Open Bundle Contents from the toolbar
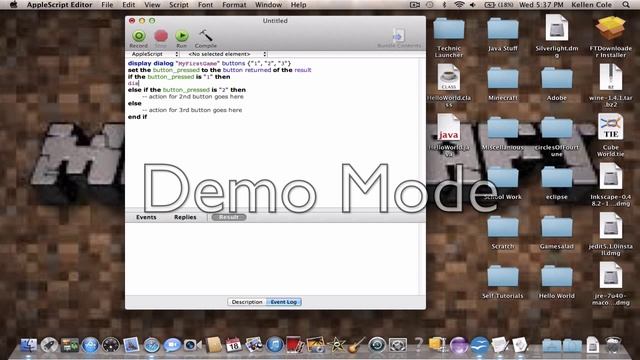The image size is (640, 360). coord(399,39)
